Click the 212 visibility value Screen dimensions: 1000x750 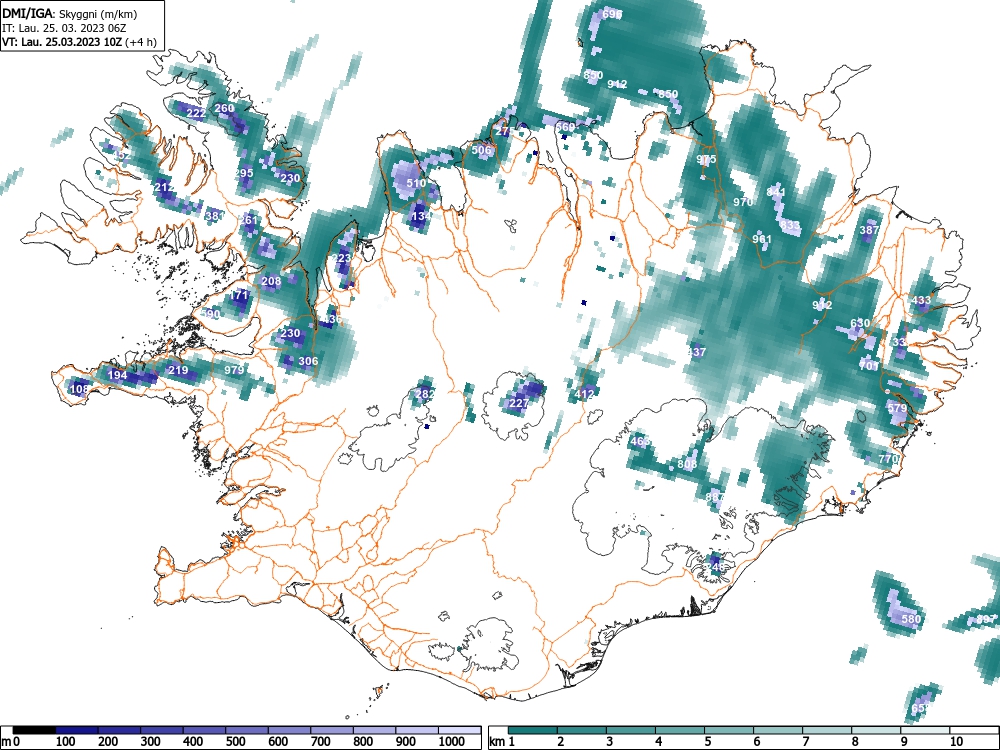[x=164, y=187]
